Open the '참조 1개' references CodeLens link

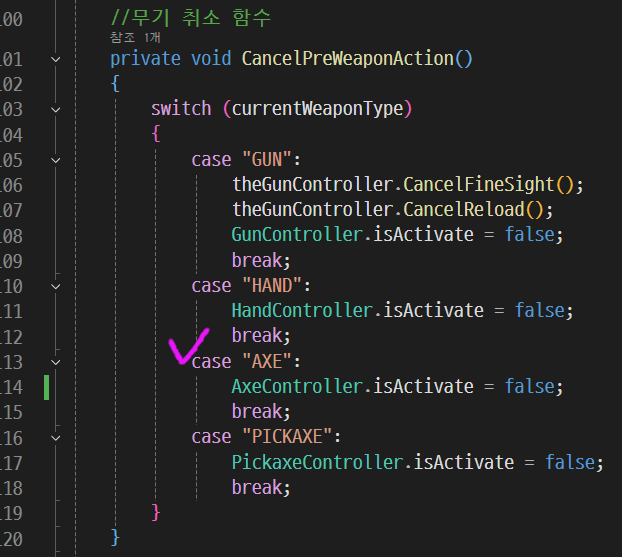tap(135, 37)
